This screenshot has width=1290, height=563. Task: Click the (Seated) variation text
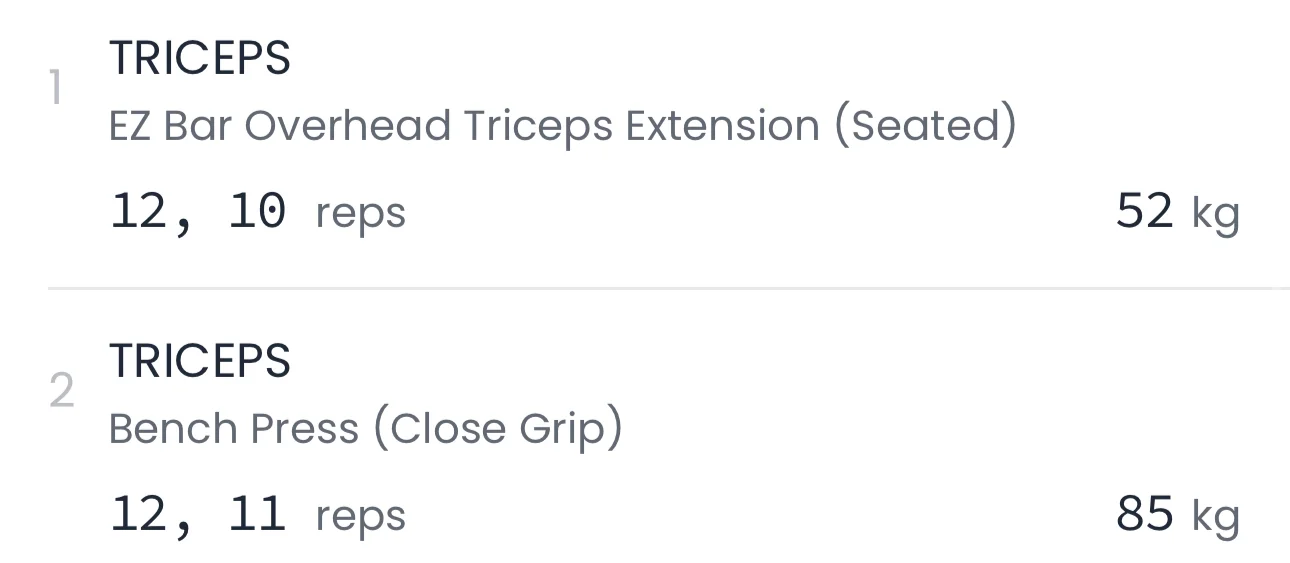tap(925, 126)
